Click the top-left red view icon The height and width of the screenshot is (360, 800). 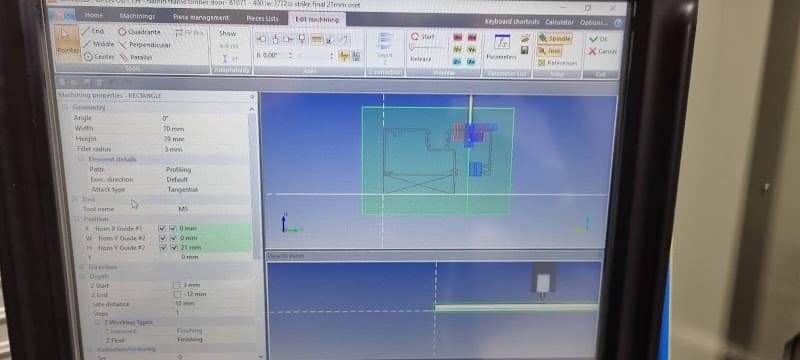tap(458, 37)
